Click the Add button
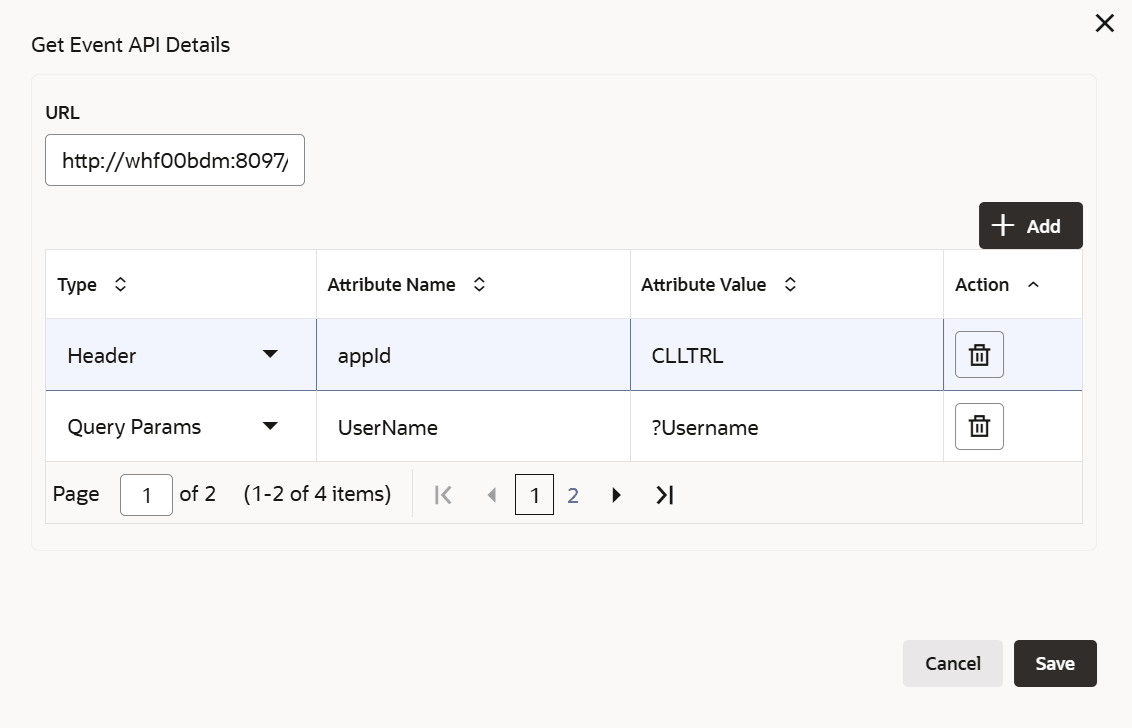Screen dimensions: 1132x728 tap(1030, 226)
